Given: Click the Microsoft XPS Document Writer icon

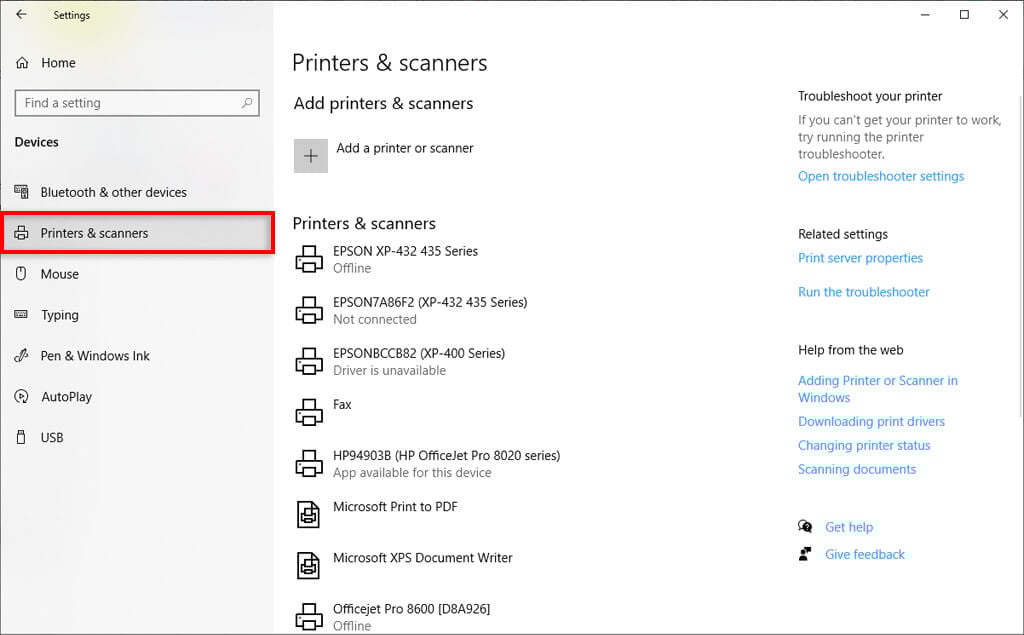Looking at the screenshot, I should (310, 565).
